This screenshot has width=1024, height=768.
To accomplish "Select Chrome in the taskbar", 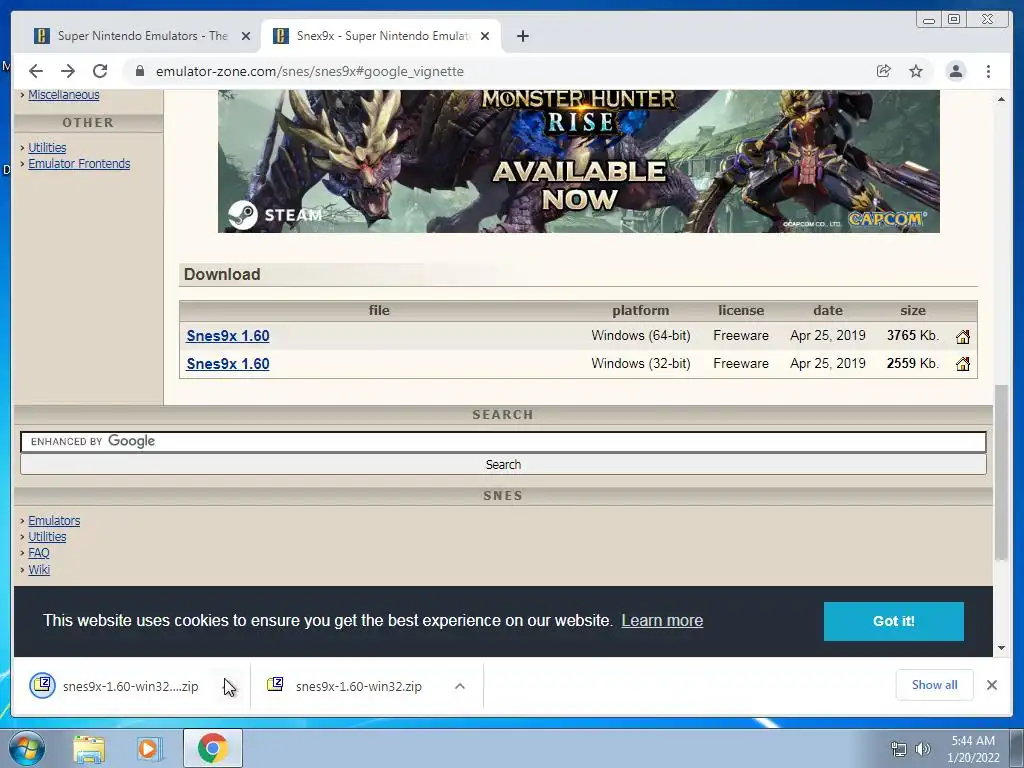I will click(x=213, y=748).
